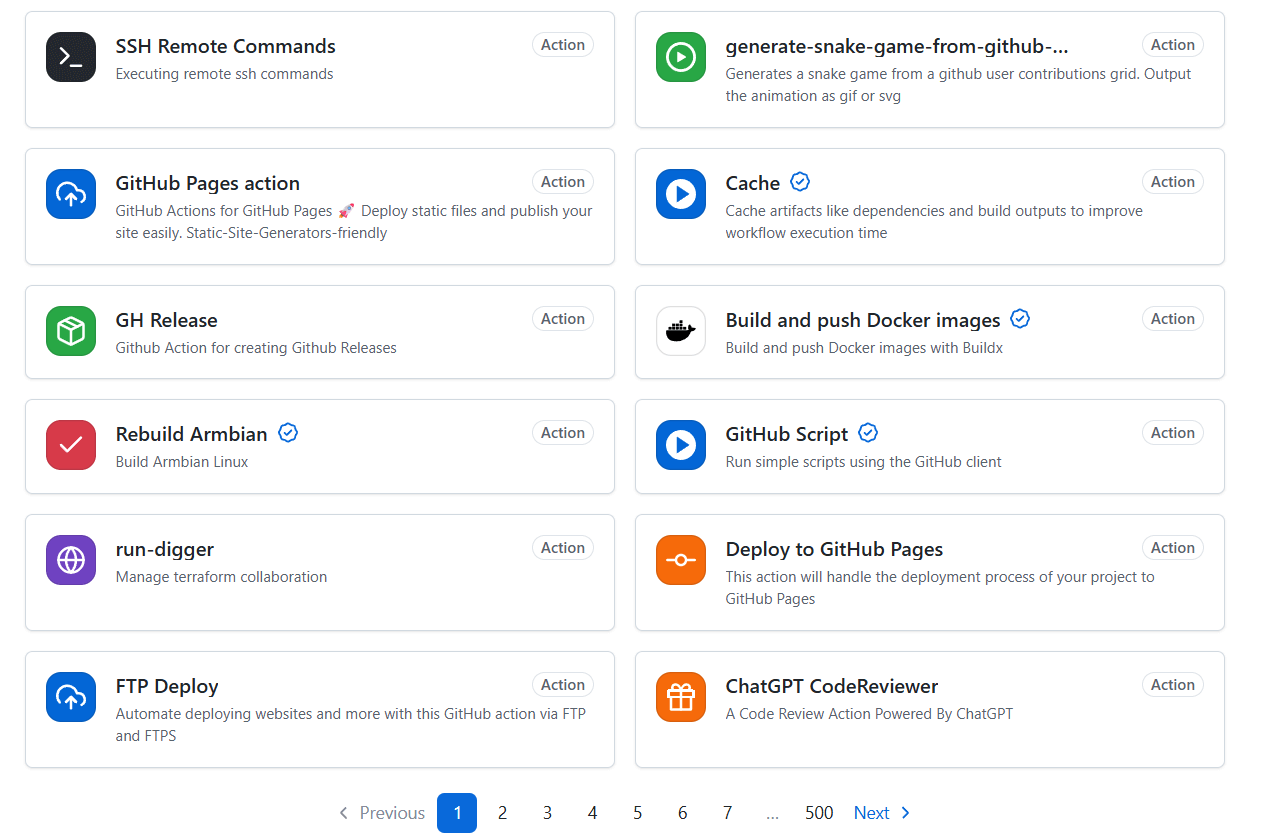Image resolution: width=1263 pixels, height=840 pixels.
Task: Click the run-digger purple globe icon
Action: point(71,560)
